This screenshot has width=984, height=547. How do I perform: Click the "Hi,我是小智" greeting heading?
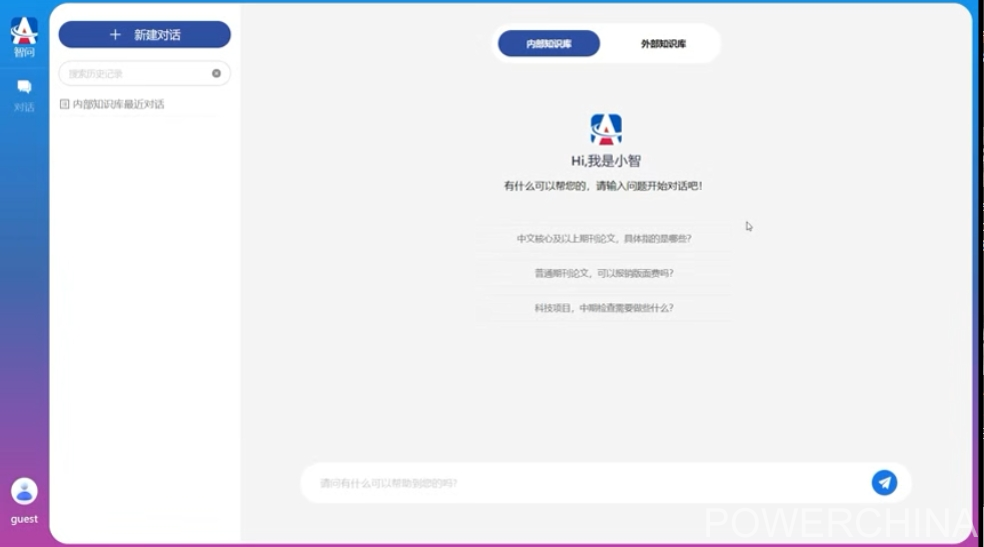(x=606, y=161)
